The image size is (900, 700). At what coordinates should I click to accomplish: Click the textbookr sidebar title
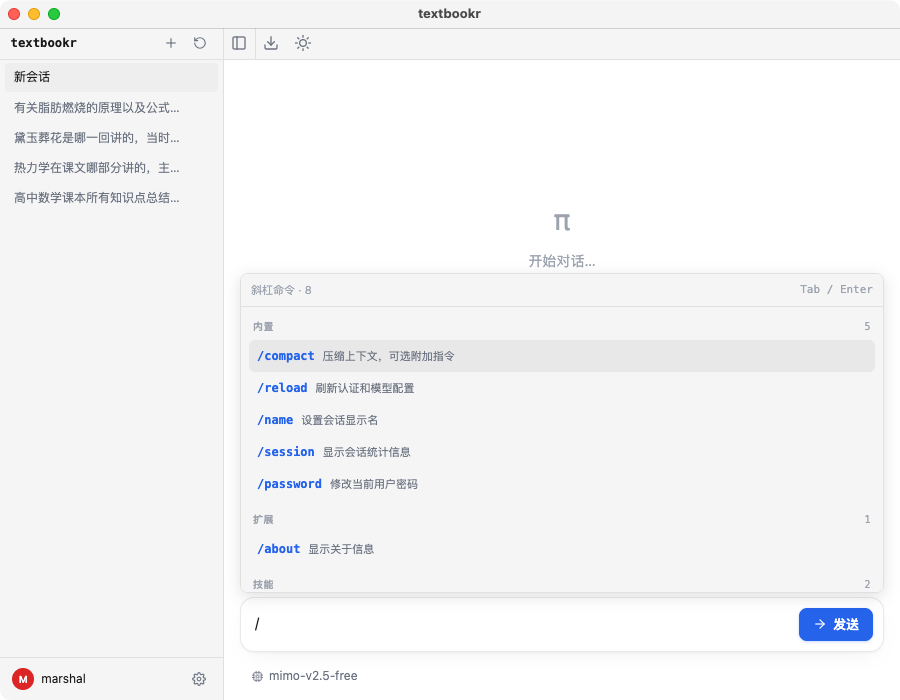pos(44,43)
